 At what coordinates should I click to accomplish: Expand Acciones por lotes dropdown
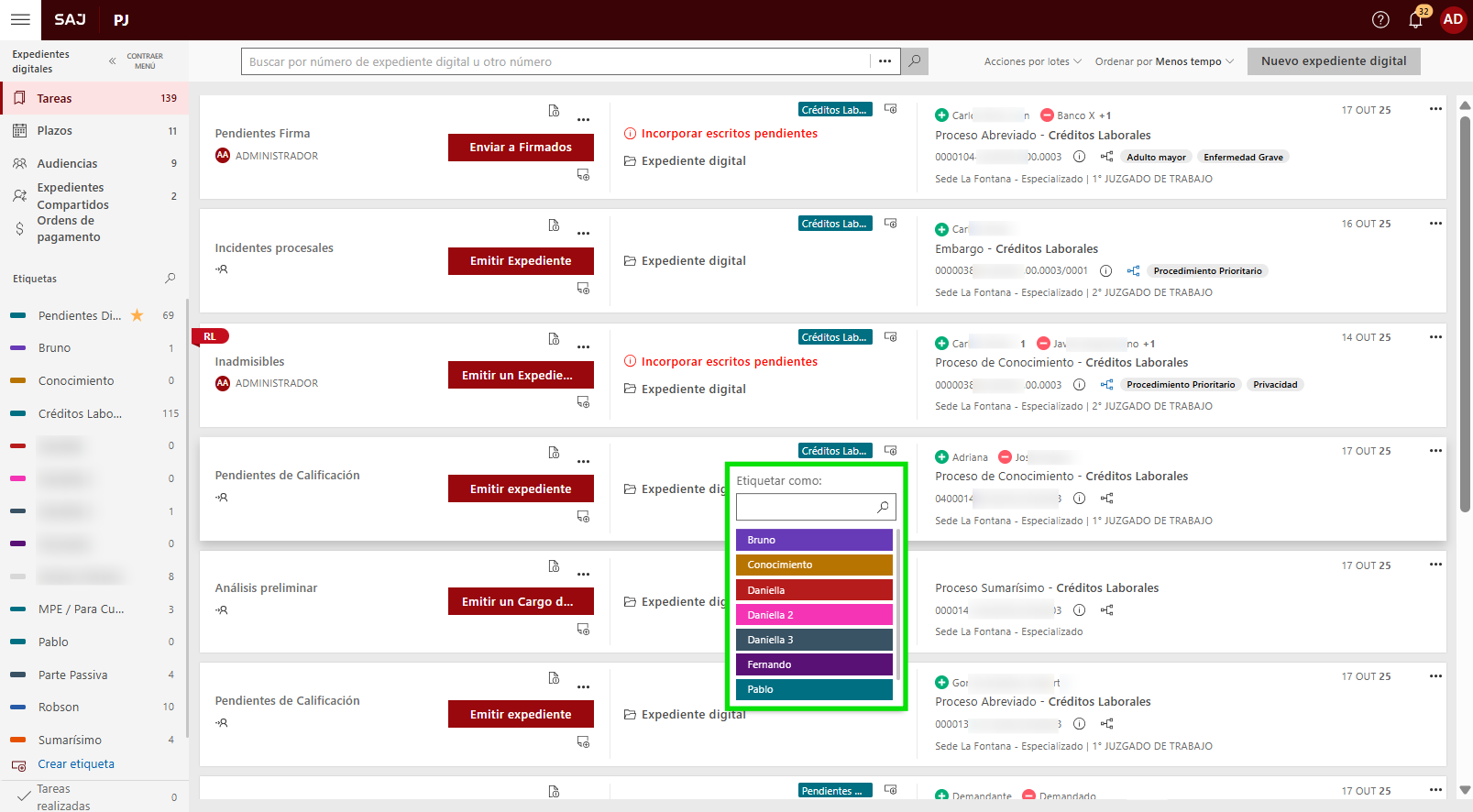(1032, 61)
